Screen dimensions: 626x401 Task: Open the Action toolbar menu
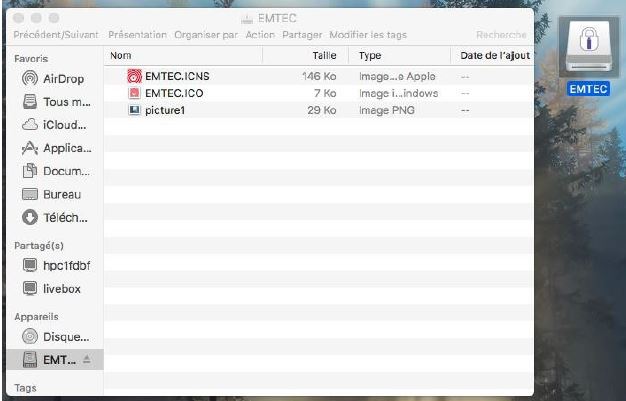(260, 35)
